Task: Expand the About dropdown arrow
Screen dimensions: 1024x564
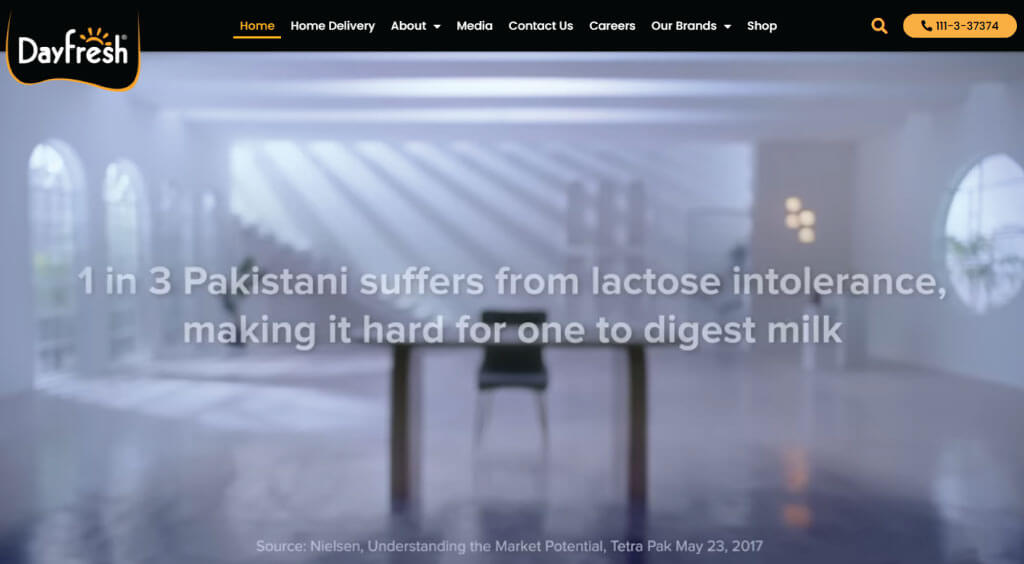Action: [x=437, y=27]
